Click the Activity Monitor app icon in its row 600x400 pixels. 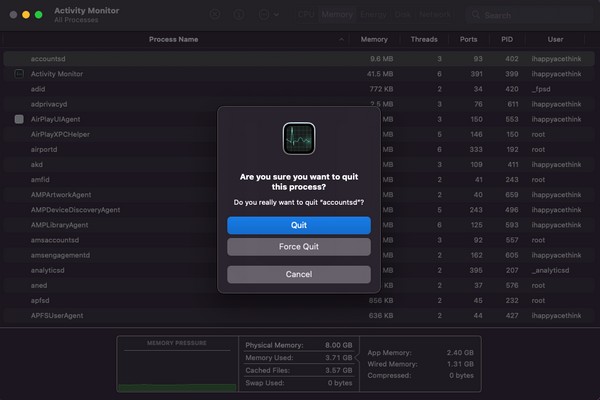(x=19, y=74)
